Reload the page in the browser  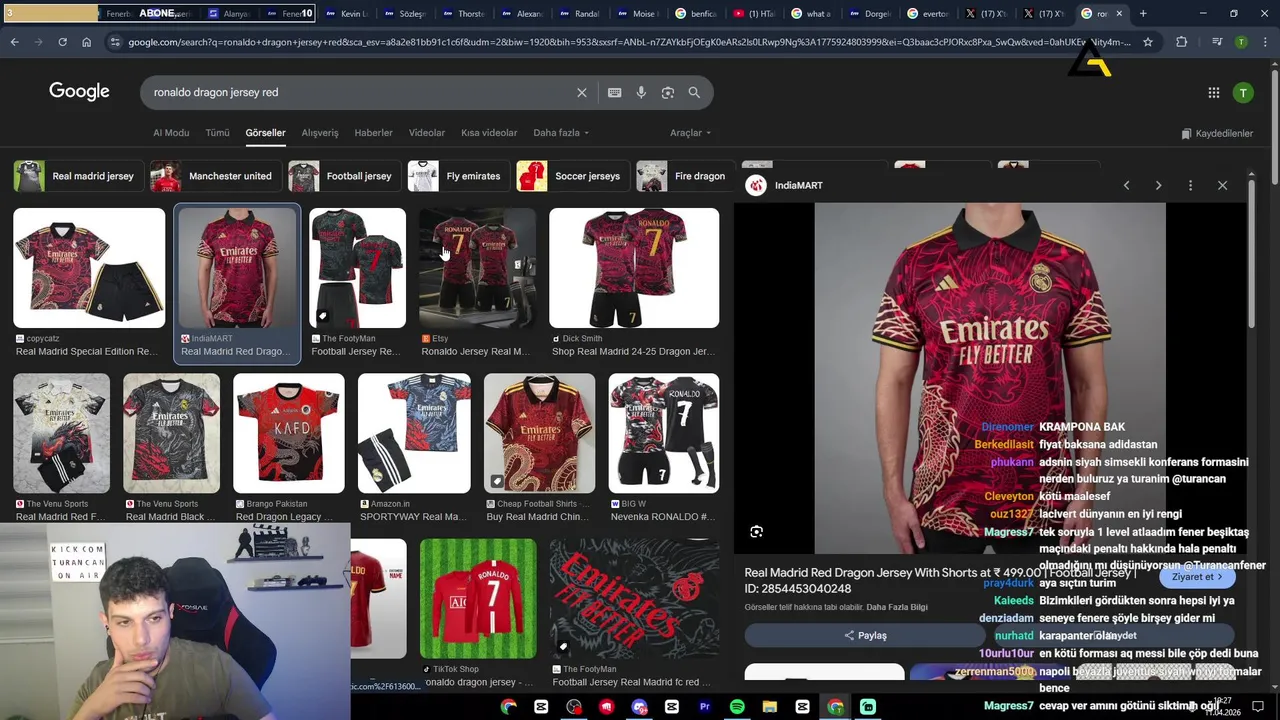(x=62, y=42)
